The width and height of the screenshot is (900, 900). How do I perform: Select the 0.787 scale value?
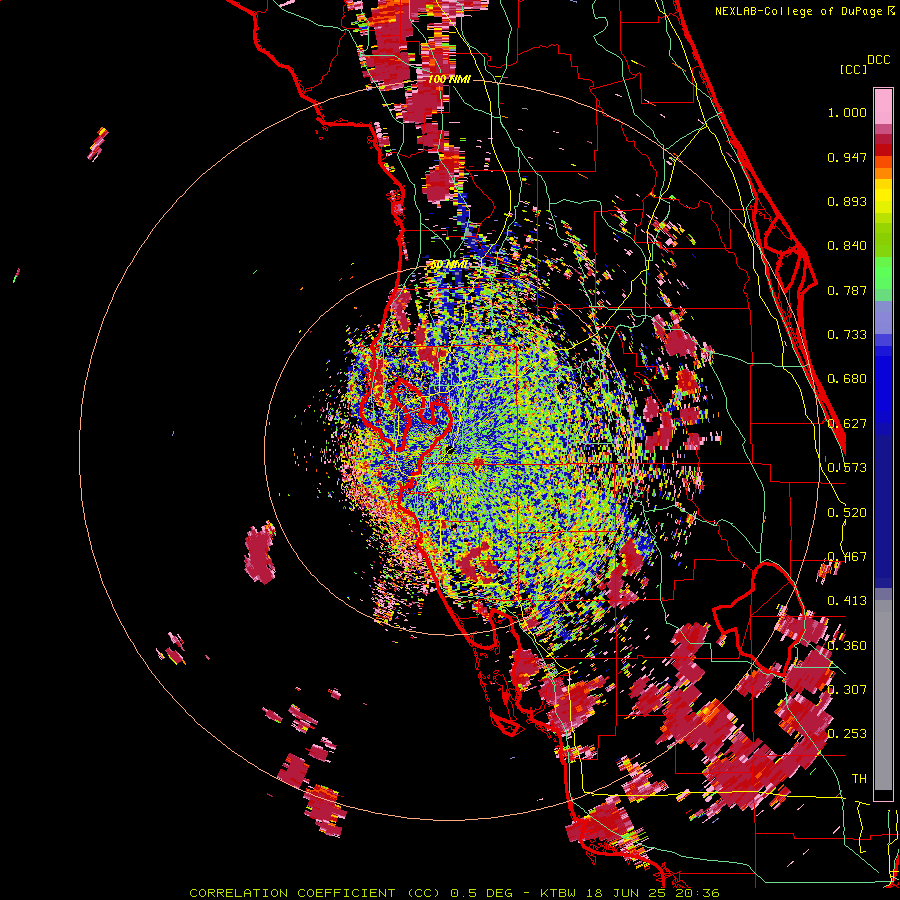(847, 290)
